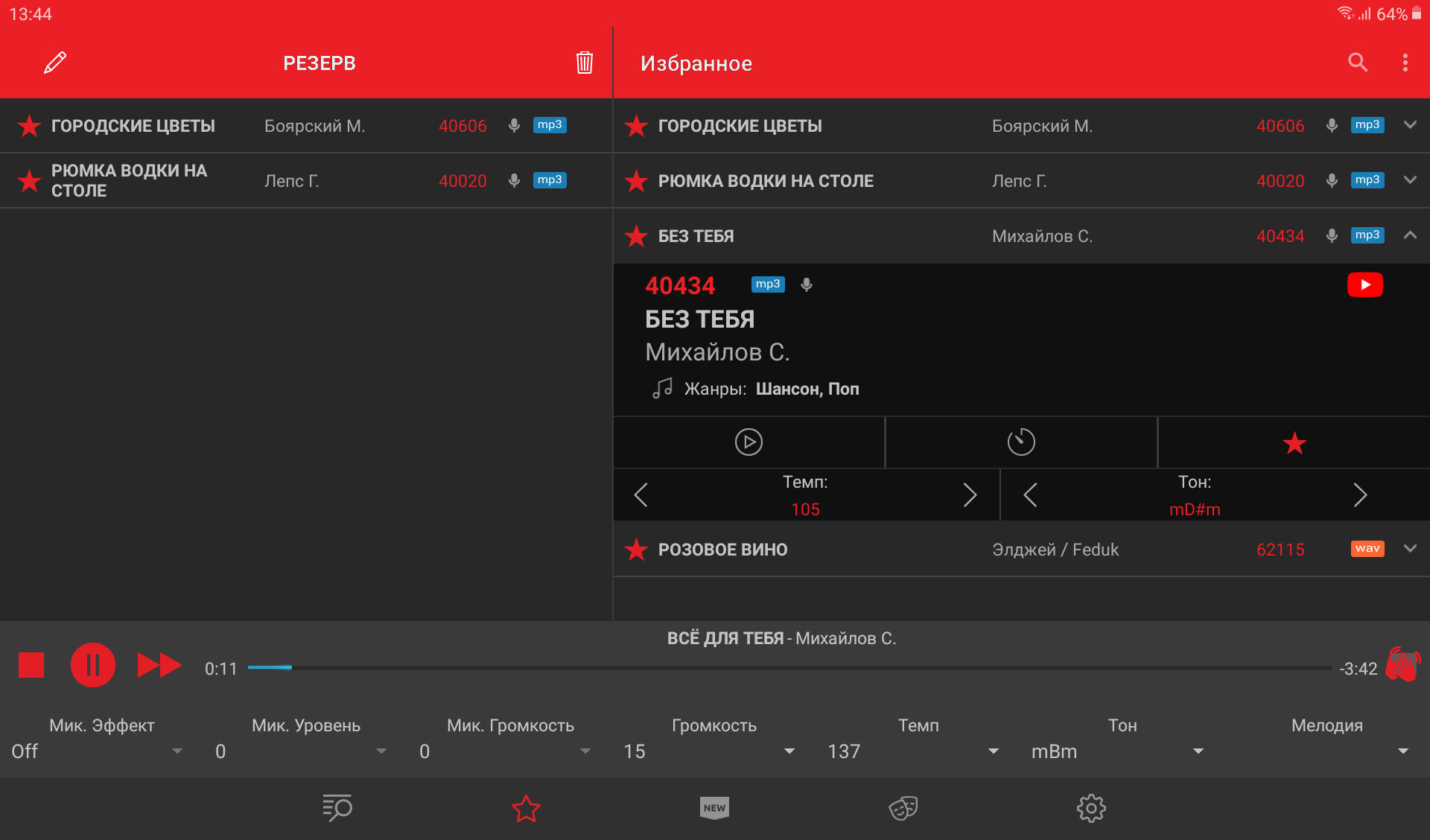This screenshot has width=1430, height=840.
Task: Increase Темп with right arrow
Action: 970,494
